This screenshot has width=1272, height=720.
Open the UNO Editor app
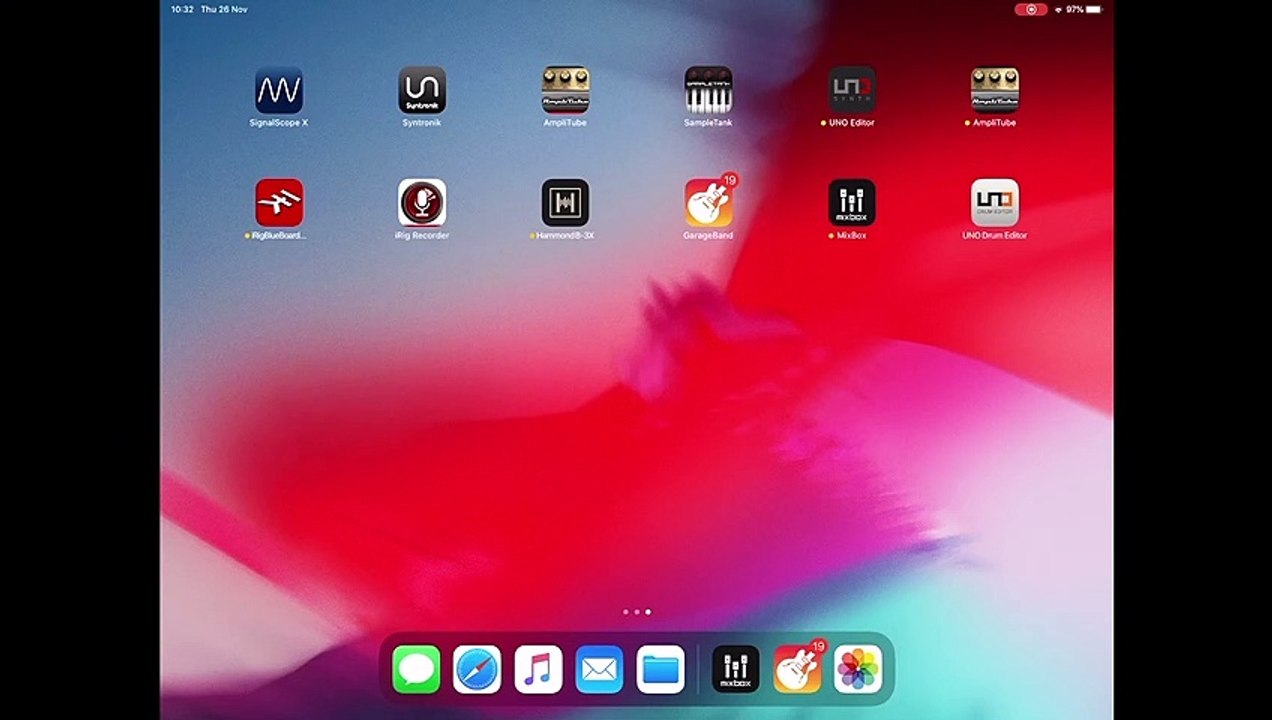point(852,90)
